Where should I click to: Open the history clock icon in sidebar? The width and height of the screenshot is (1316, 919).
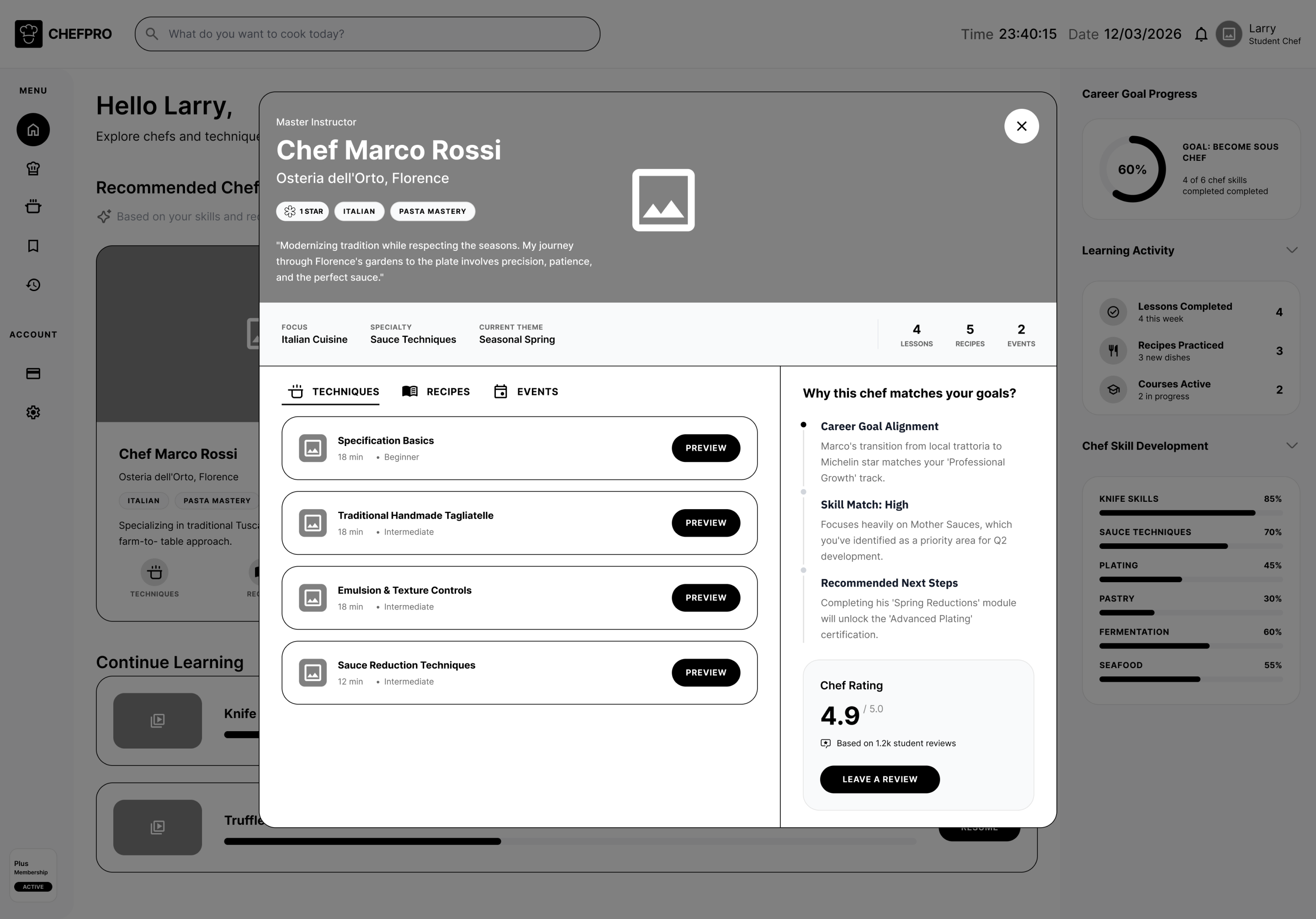pos(33,285)
